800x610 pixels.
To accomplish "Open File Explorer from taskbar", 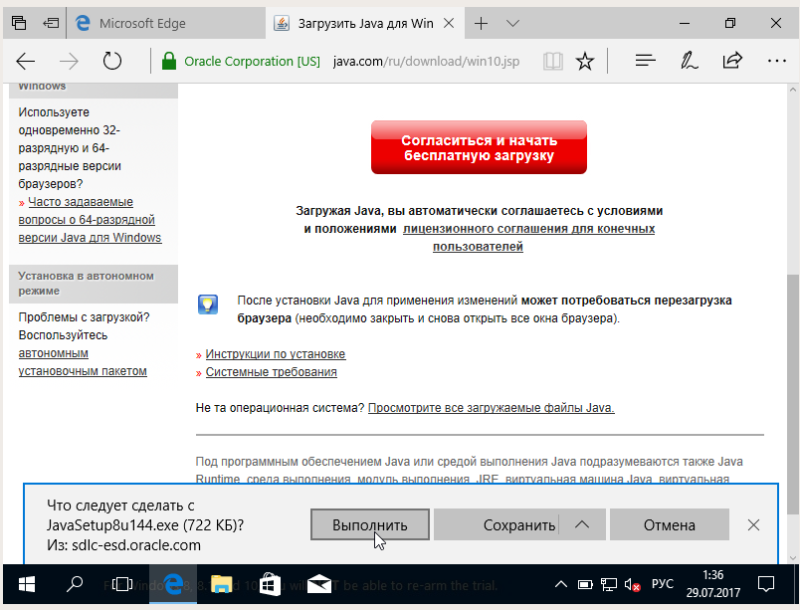I will click(221, 584).
